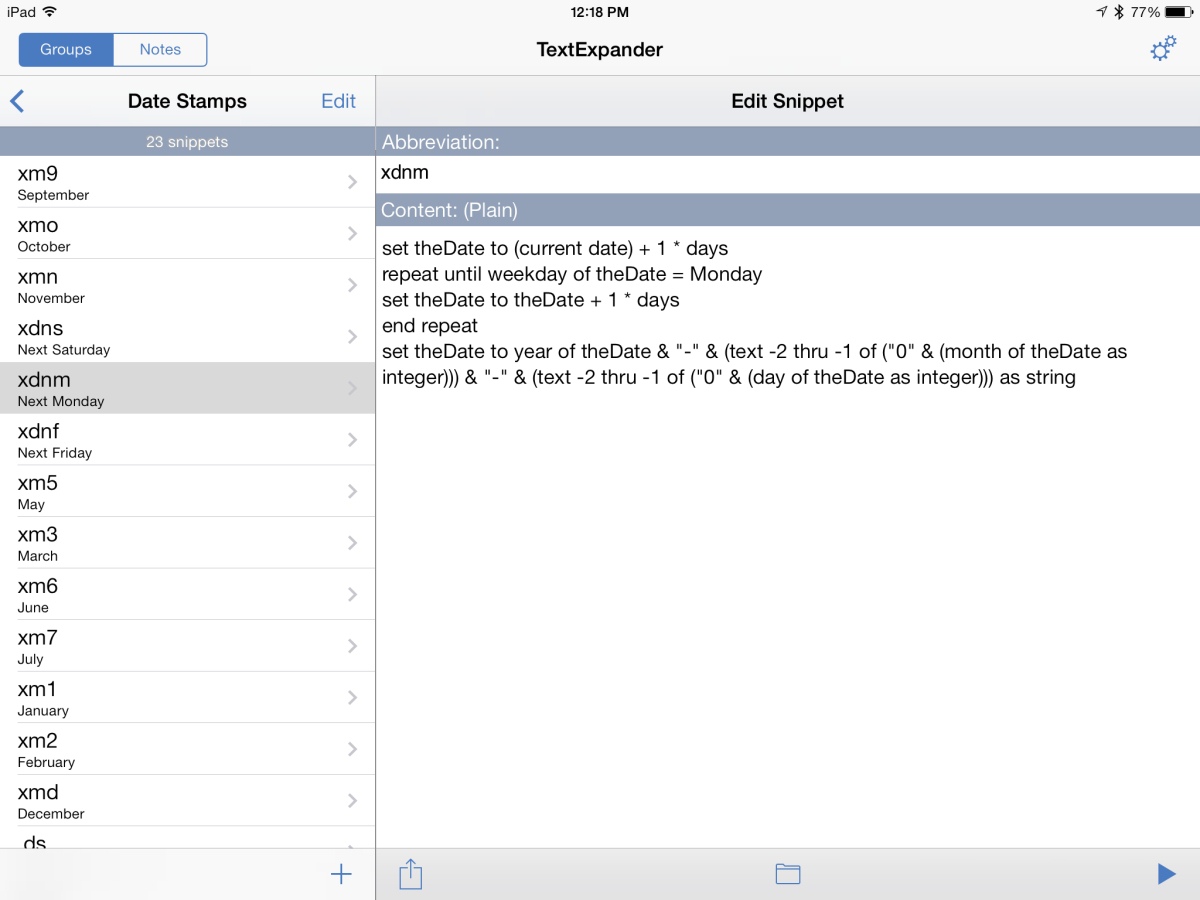
Task: Open the xdns Next Saturday snippet
Action: 188,337
